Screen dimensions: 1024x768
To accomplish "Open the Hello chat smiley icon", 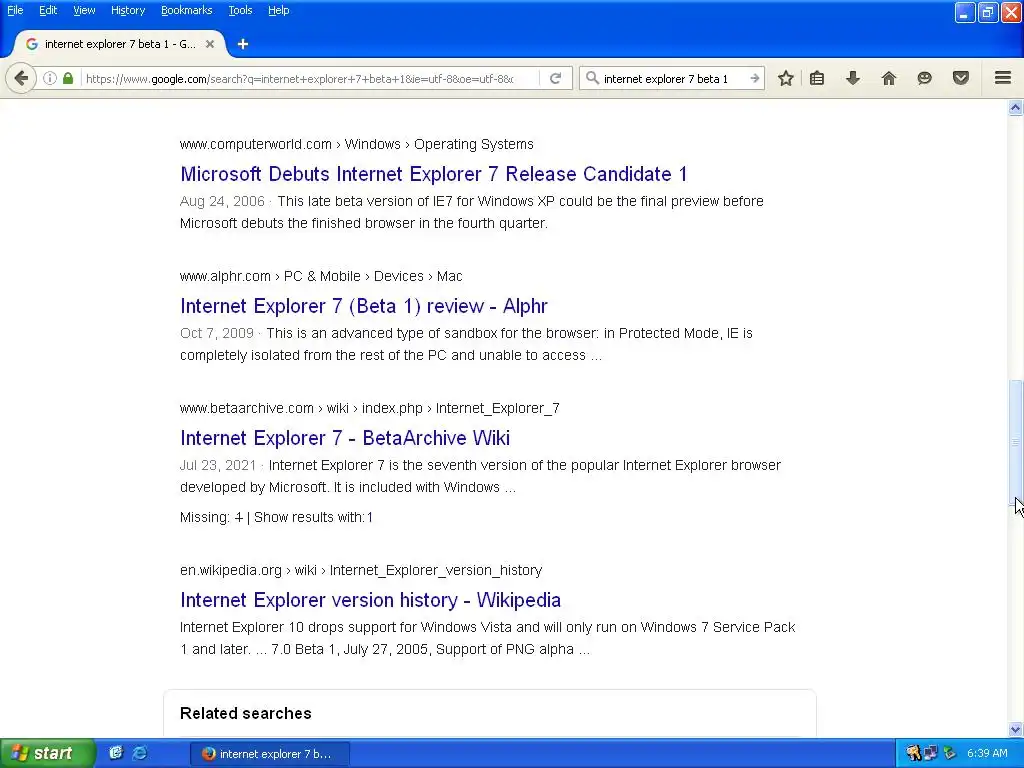I will (x=924, y=78).
